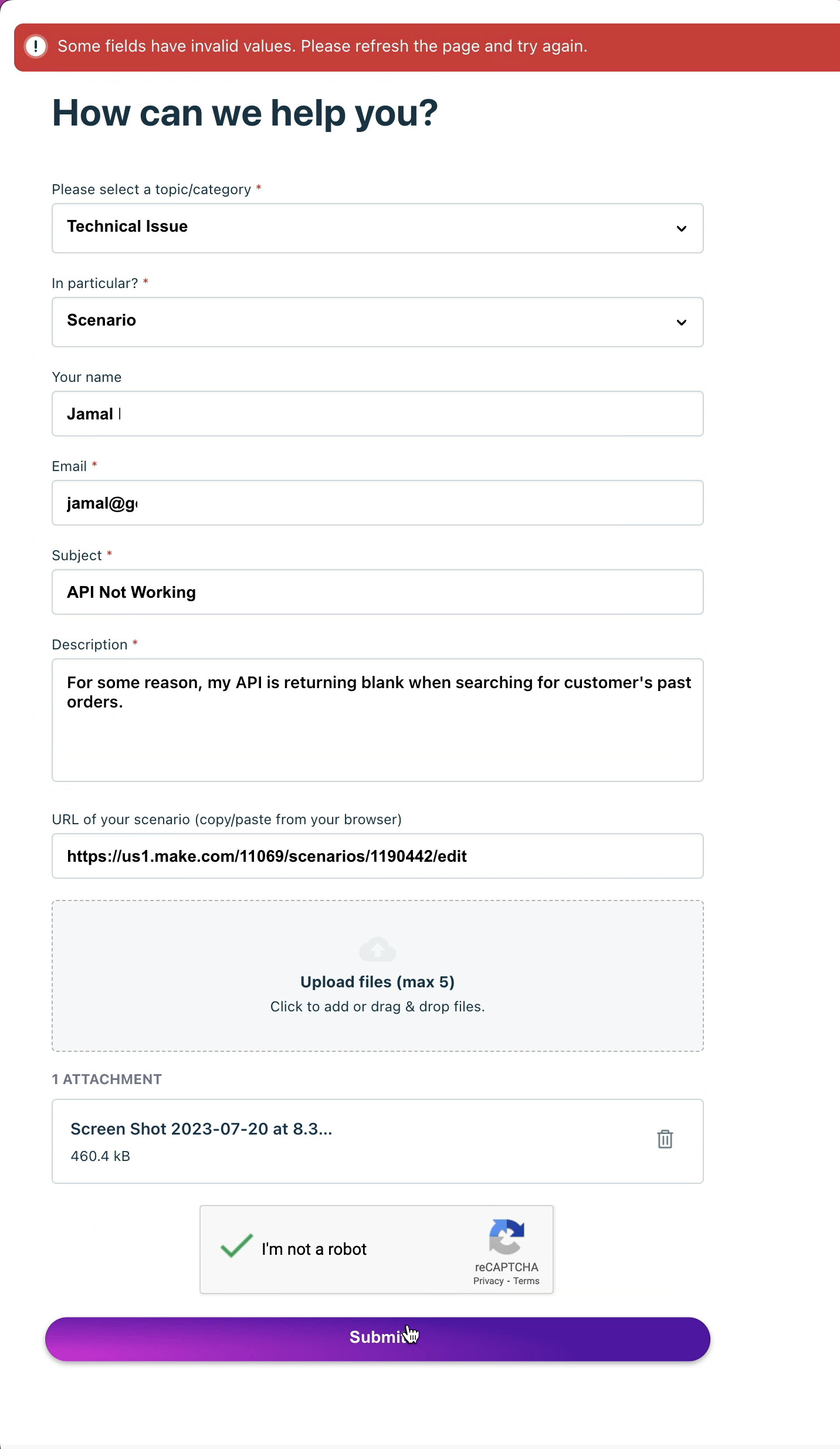Click the chevron arrow on topic/category selector
Image resolution: width=840 pixels, height=1449 pixels.
(x=681, y=229)
